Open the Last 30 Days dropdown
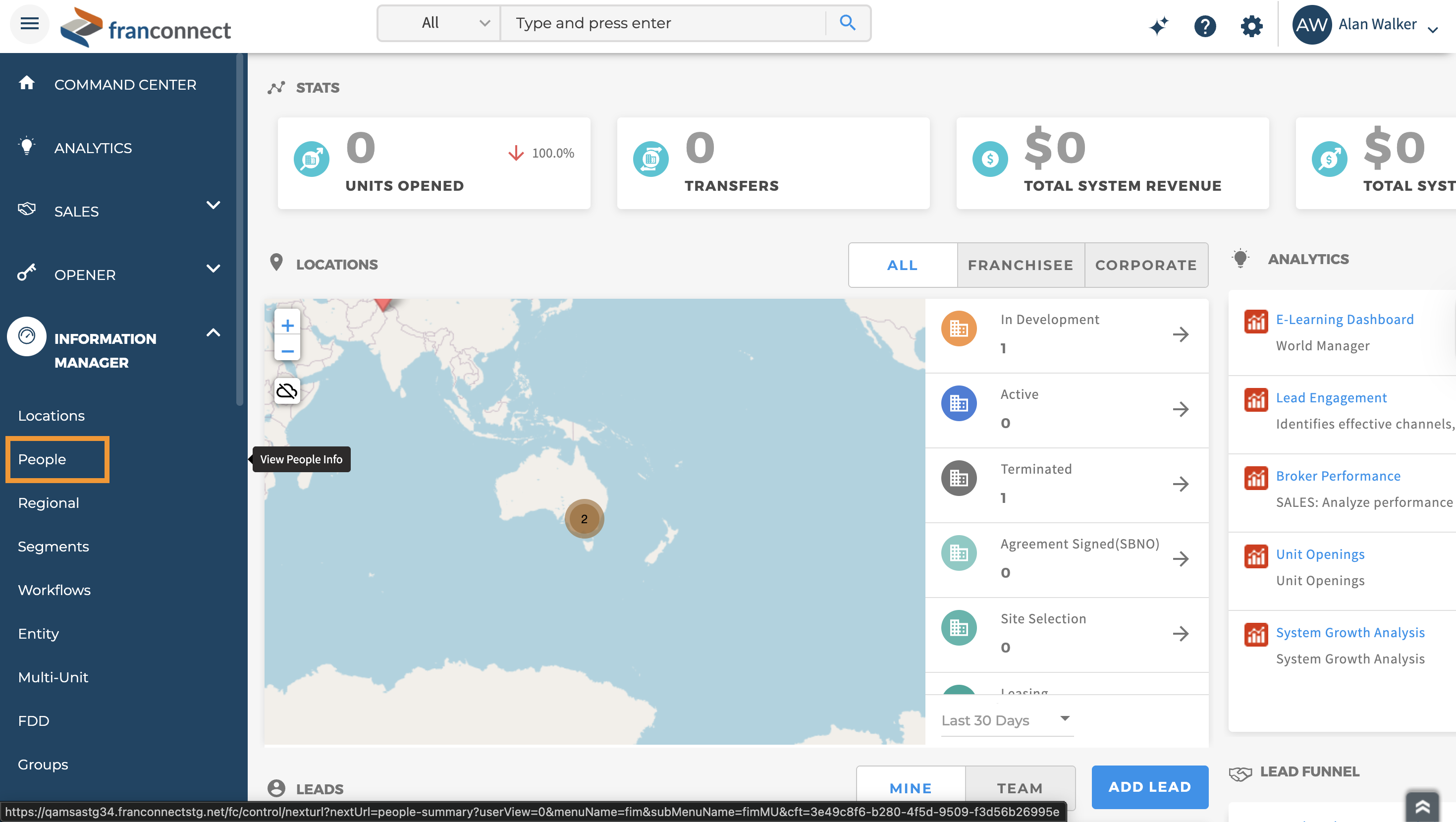The height and width of the screenshot is (822, 1456). coord(1006,719)
